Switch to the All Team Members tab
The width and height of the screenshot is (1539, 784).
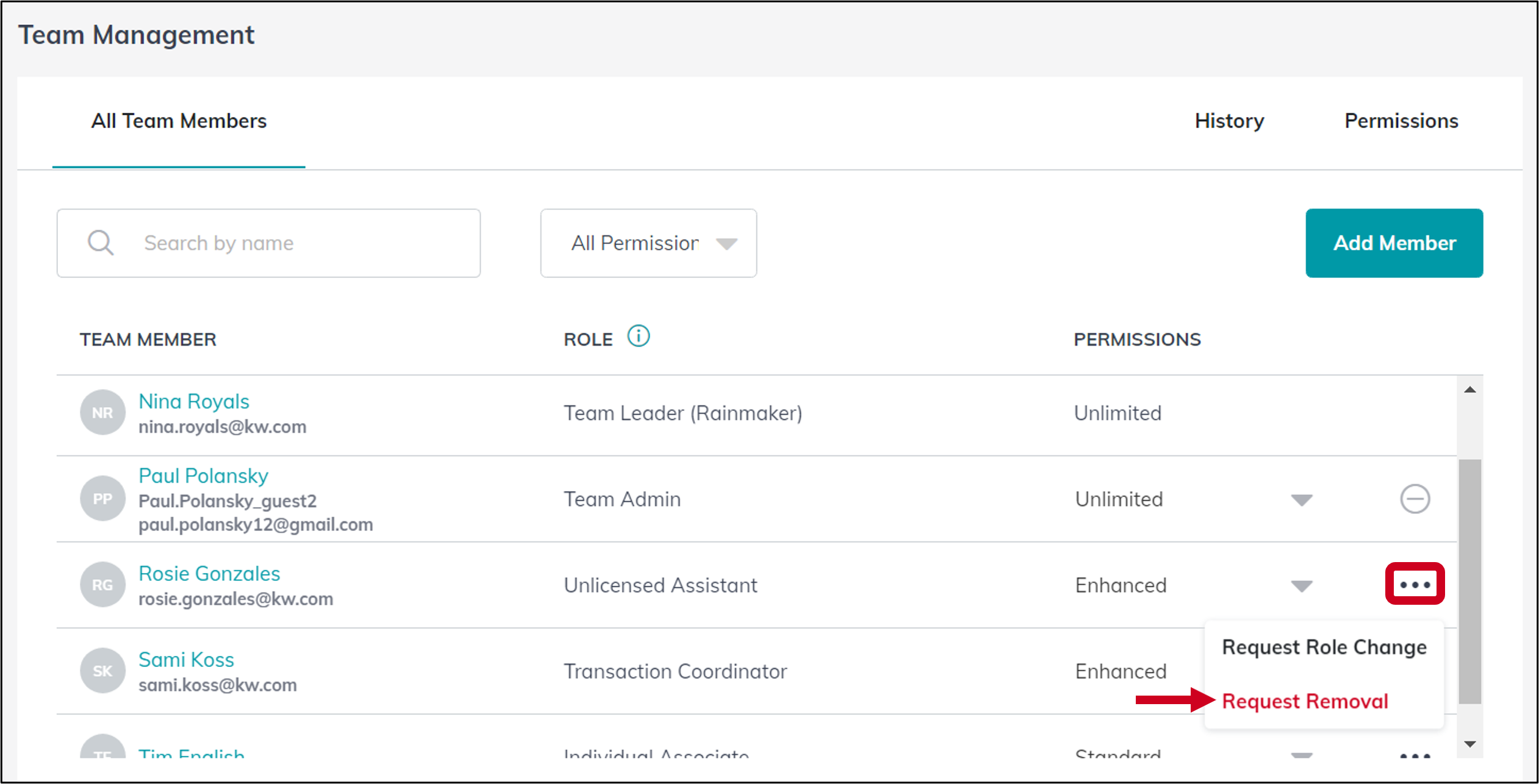tap(179, 121)
